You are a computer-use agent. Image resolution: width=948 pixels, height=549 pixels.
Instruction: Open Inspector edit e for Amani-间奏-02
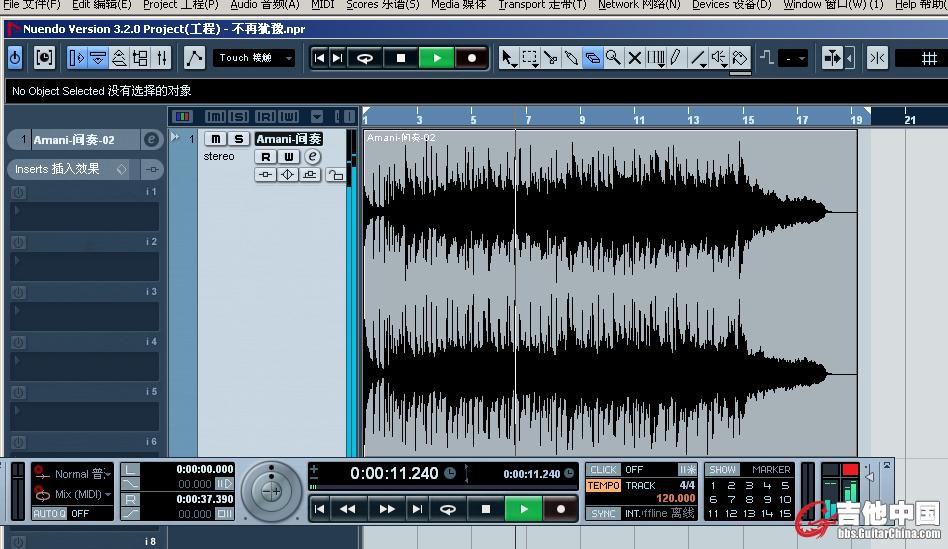click(151, 140)
